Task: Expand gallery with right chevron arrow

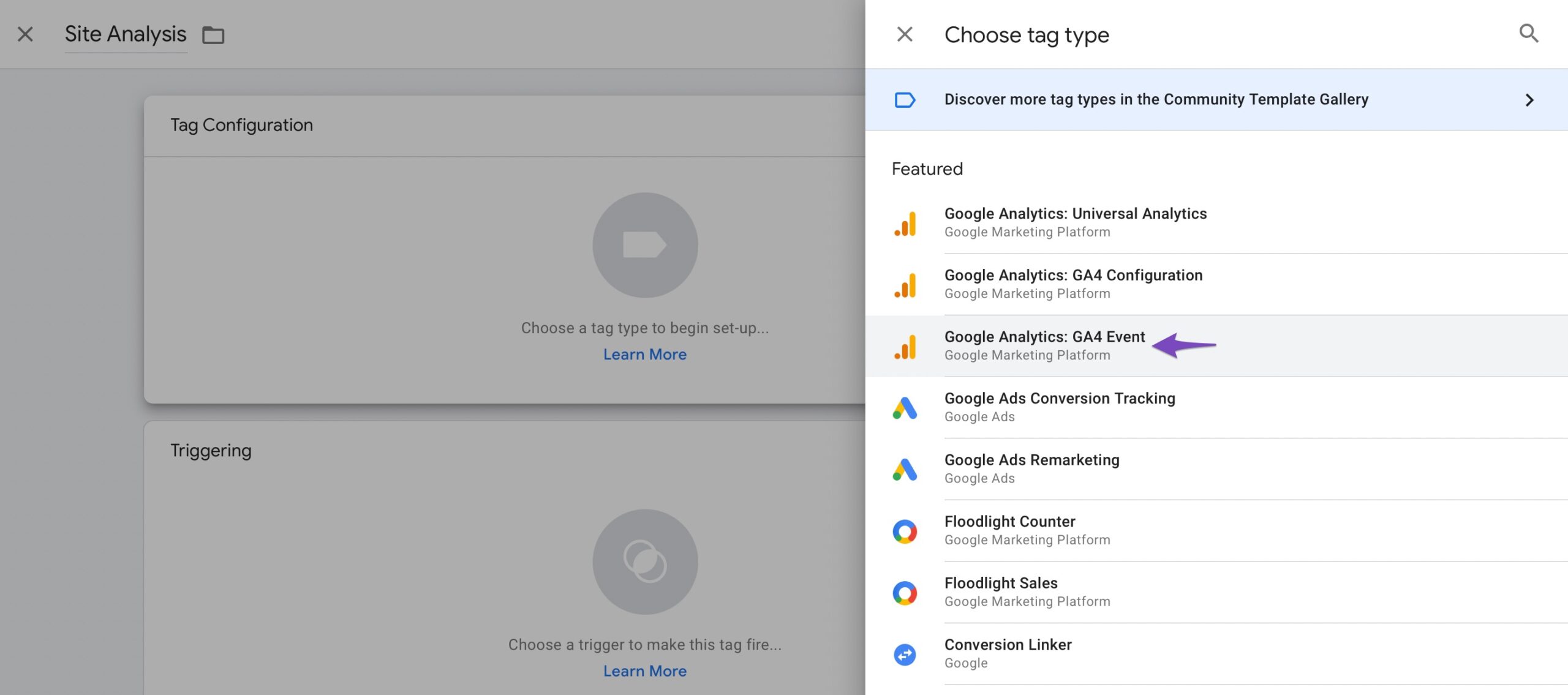Action: 1529,100
